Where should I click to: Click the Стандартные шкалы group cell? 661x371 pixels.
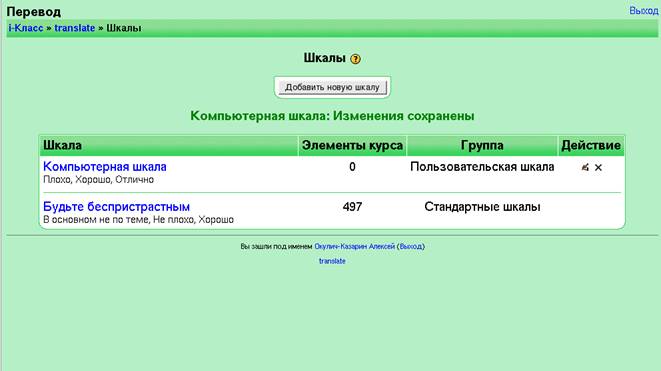[x=482, y=207]
